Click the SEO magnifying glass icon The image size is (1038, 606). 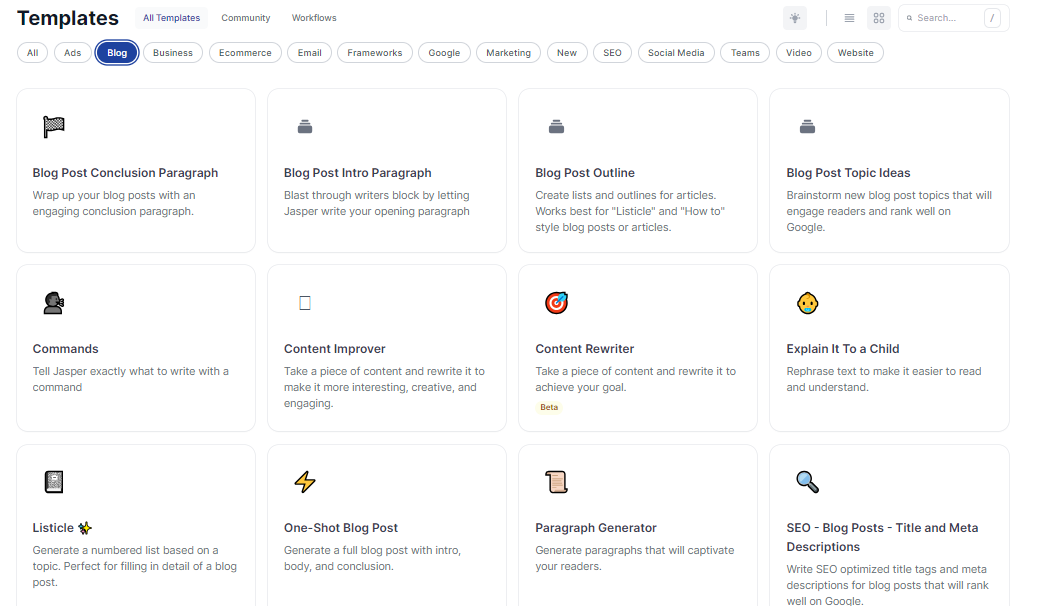coord(808,482)
